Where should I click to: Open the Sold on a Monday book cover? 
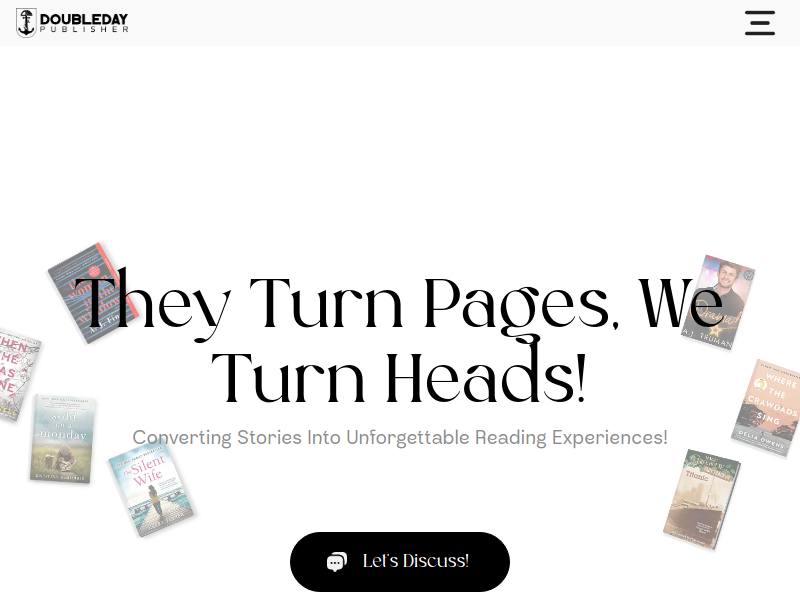(x=63, y=439)
